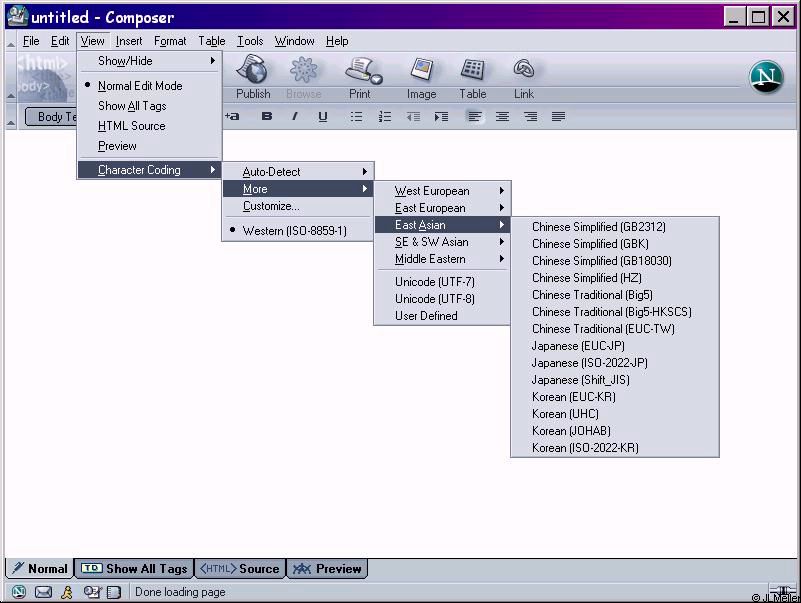801x603 pixels.
Task: Open Navigator from status bar icon
Action: [x=19, y=592]
